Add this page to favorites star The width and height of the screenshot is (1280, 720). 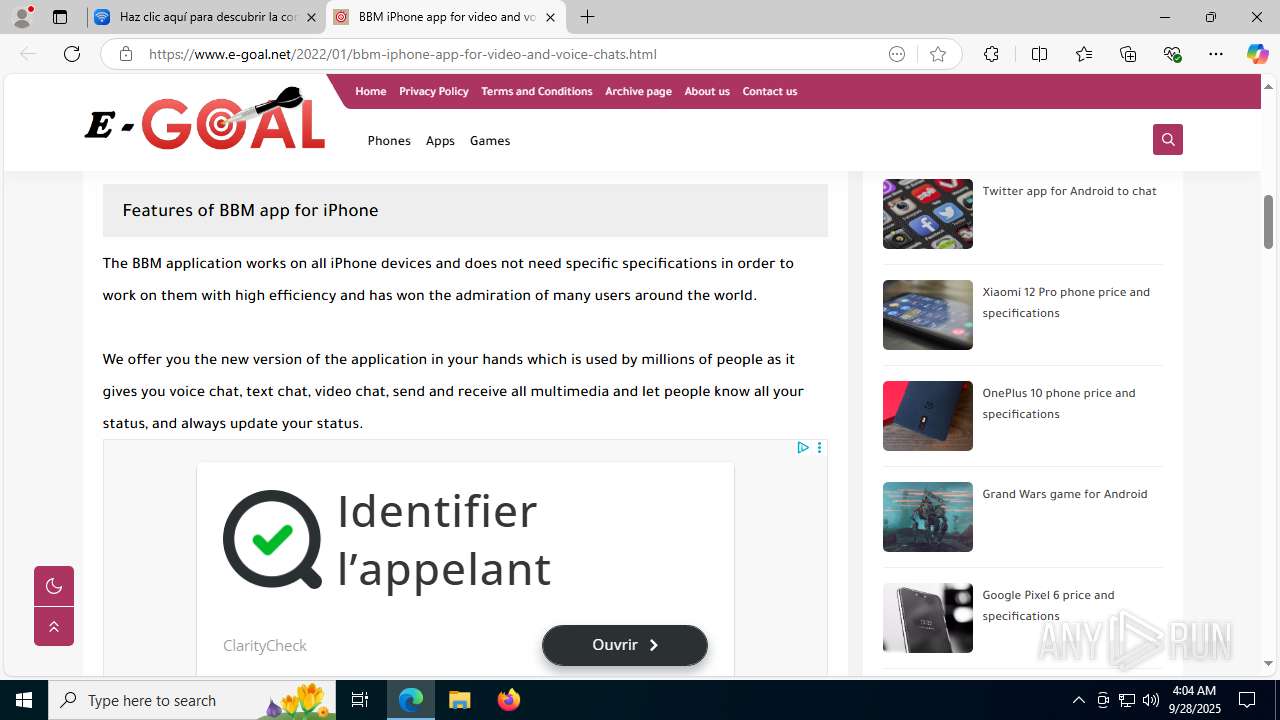(x=938, y=54)
